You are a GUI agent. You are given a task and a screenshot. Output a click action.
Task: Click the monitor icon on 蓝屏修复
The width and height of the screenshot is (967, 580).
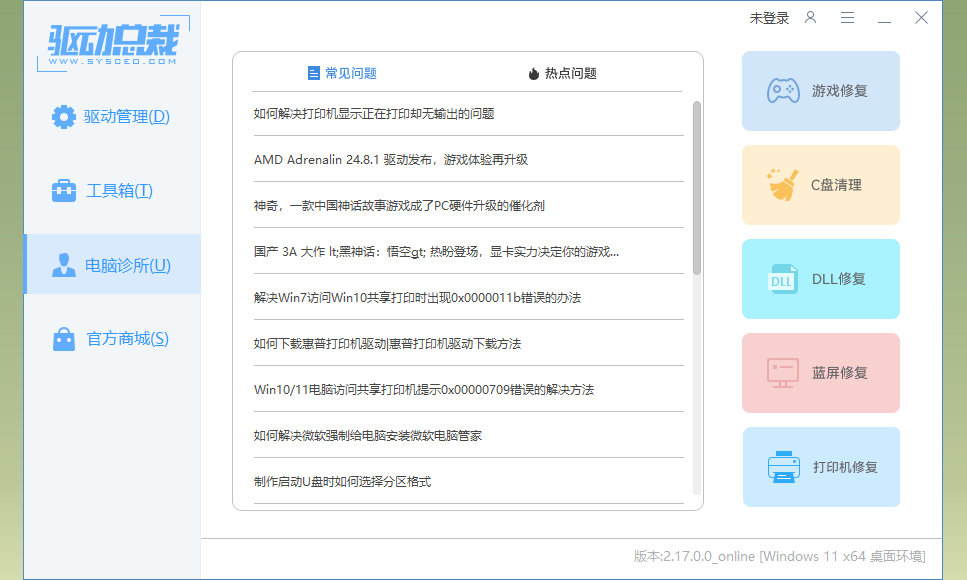782,373
